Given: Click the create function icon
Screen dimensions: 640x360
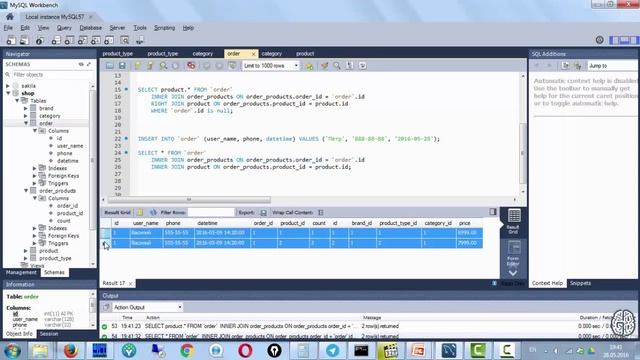Looking at the screenshot, I should click(109, 40).
